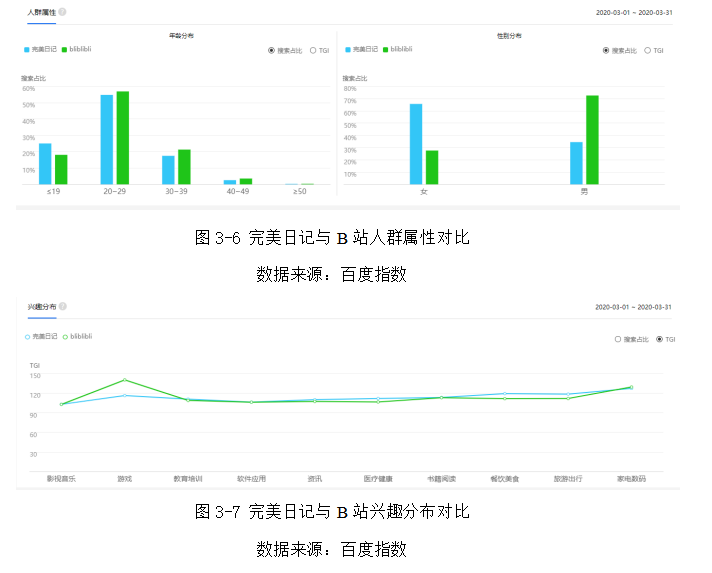Click green bilibili bar for 20~29
Screen dimensions: 712x573
[123, 138]
